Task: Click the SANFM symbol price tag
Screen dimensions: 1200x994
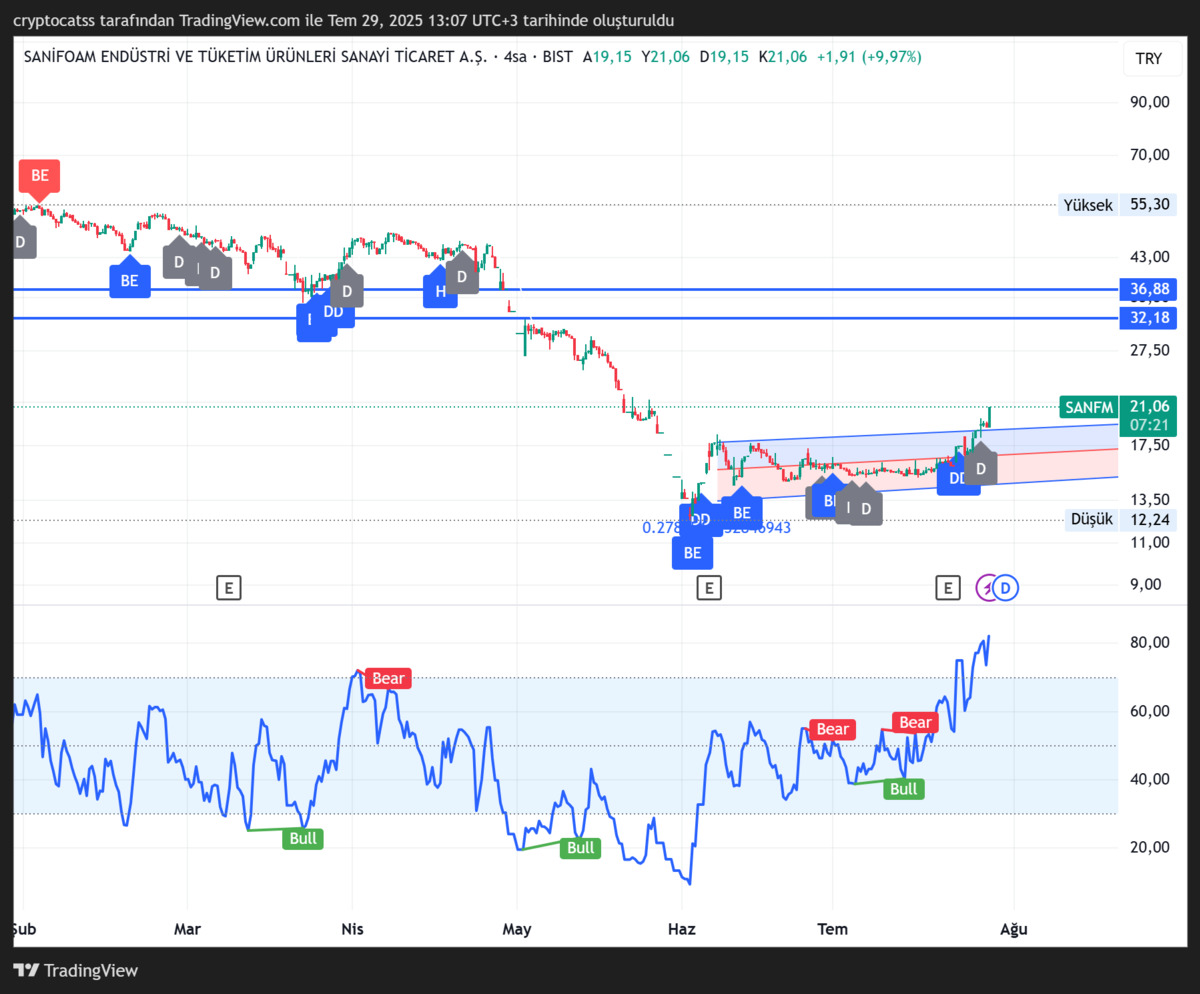Action: 1088,407
